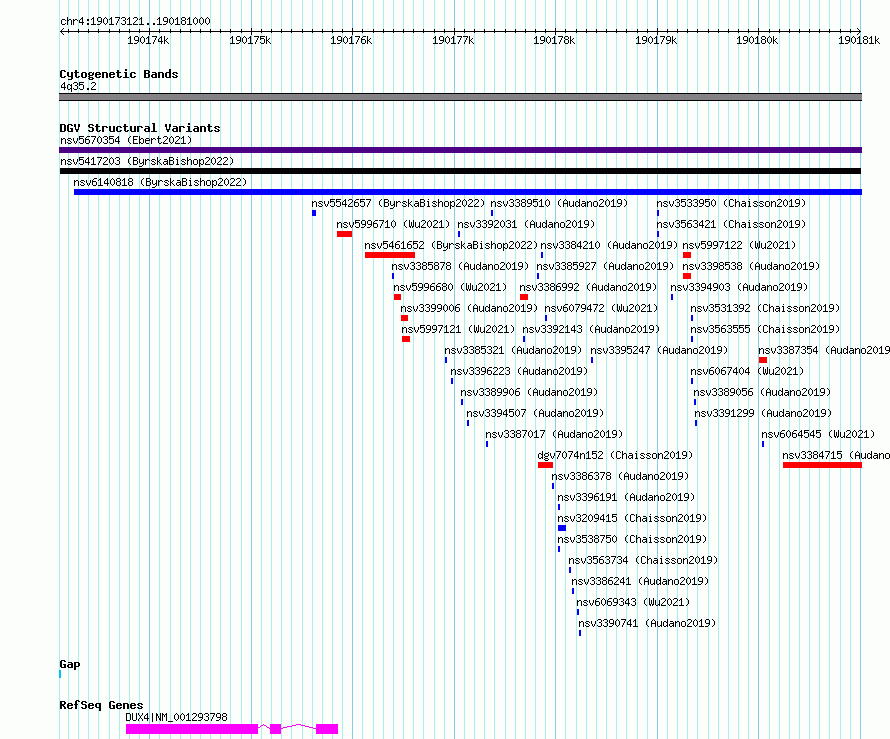
Task: Open the nsv5670354 (Ebert2021) label
Action: (x=126, y=140)
